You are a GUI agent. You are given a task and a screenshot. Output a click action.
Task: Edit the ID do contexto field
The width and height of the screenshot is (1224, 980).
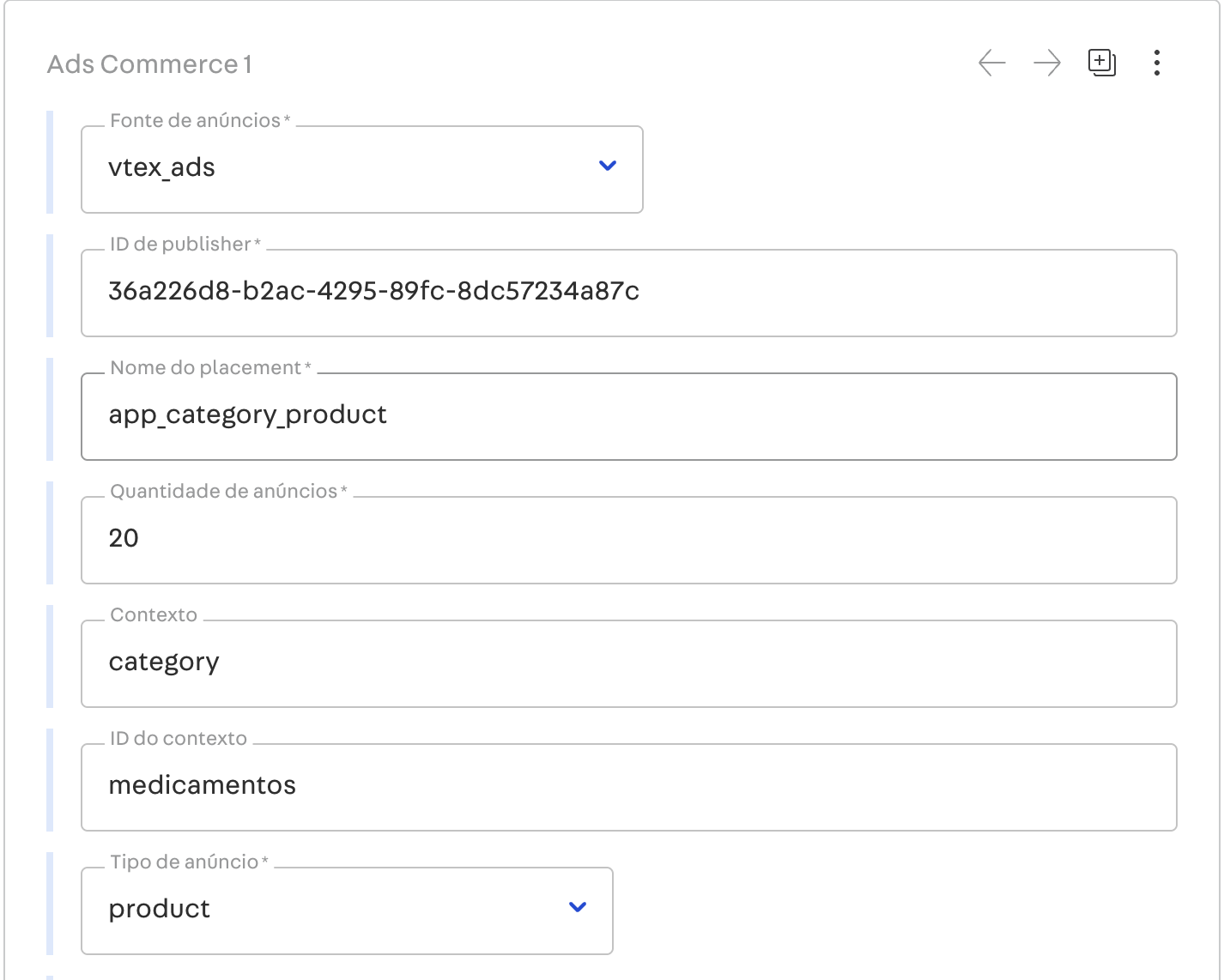[x=628, y=787]
